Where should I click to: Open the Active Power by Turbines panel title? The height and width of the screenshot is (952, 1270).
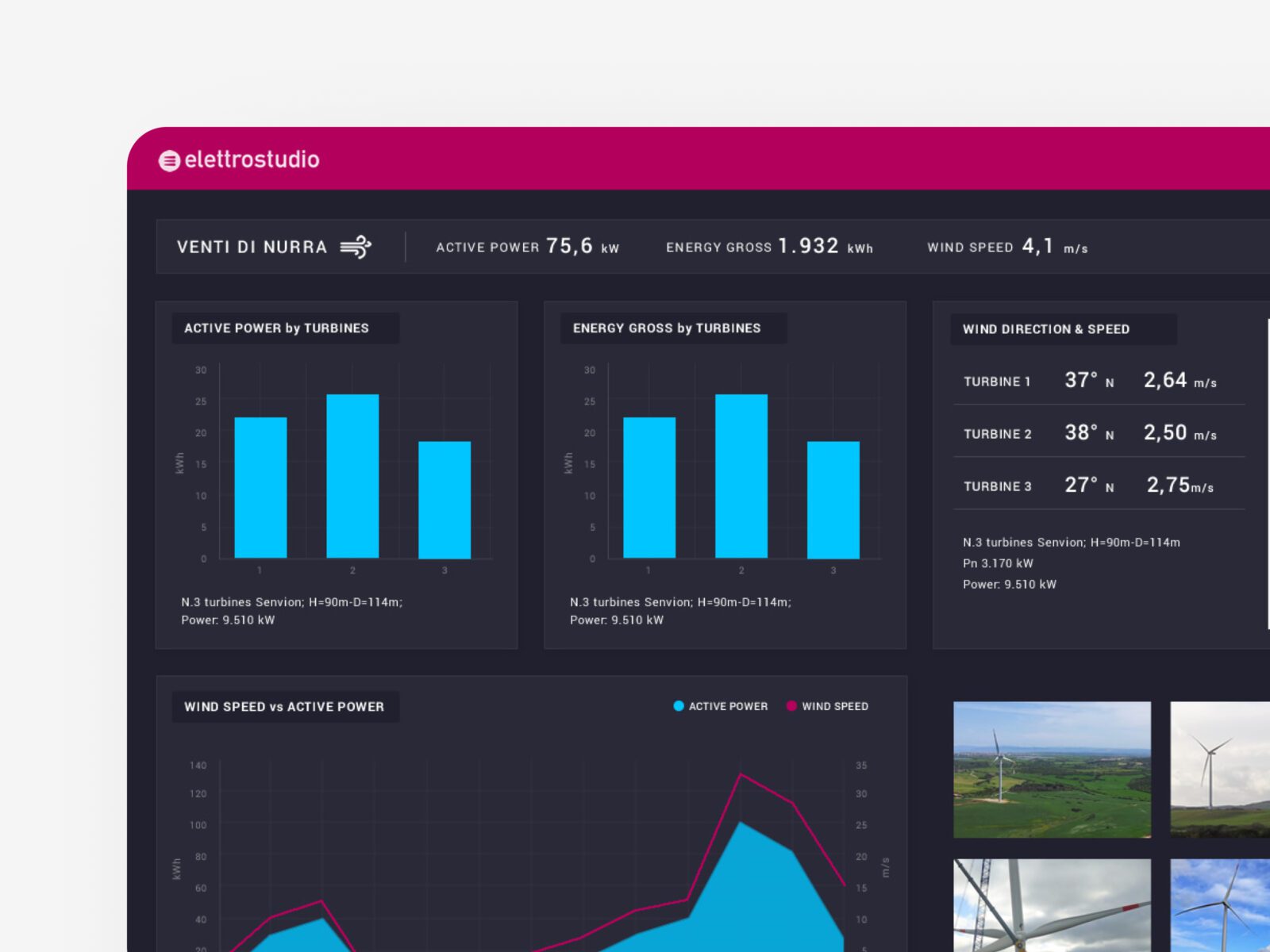276,328
